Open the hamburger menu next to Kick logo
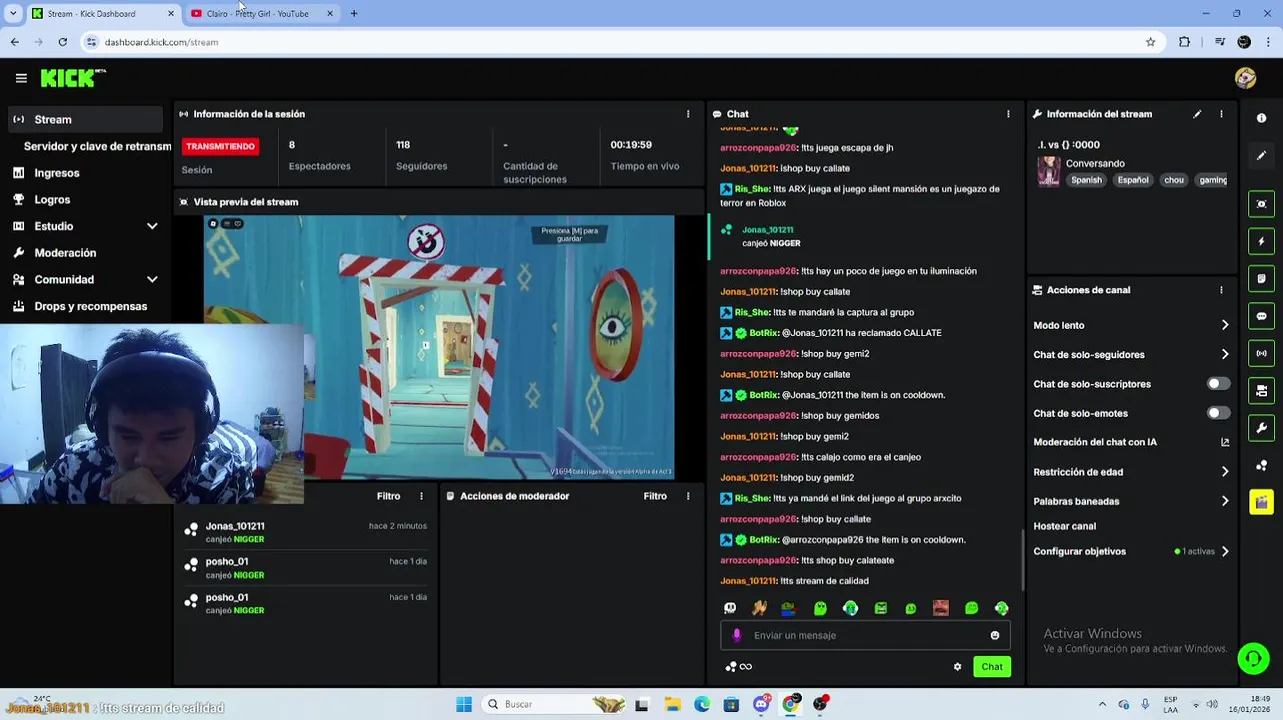Viewport: 1283px width, 720px height. tap(21, 78)
